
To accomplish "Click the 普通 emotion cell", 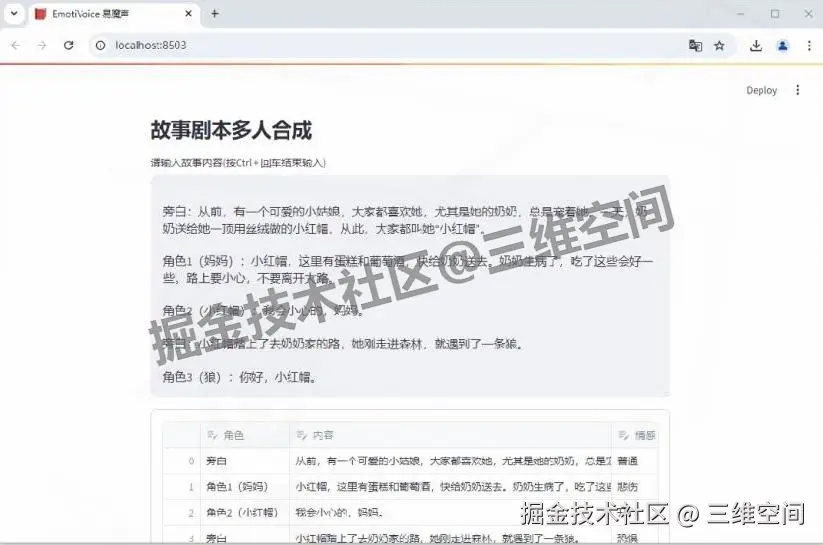I will pyautogui.click(x=635, y=461).
